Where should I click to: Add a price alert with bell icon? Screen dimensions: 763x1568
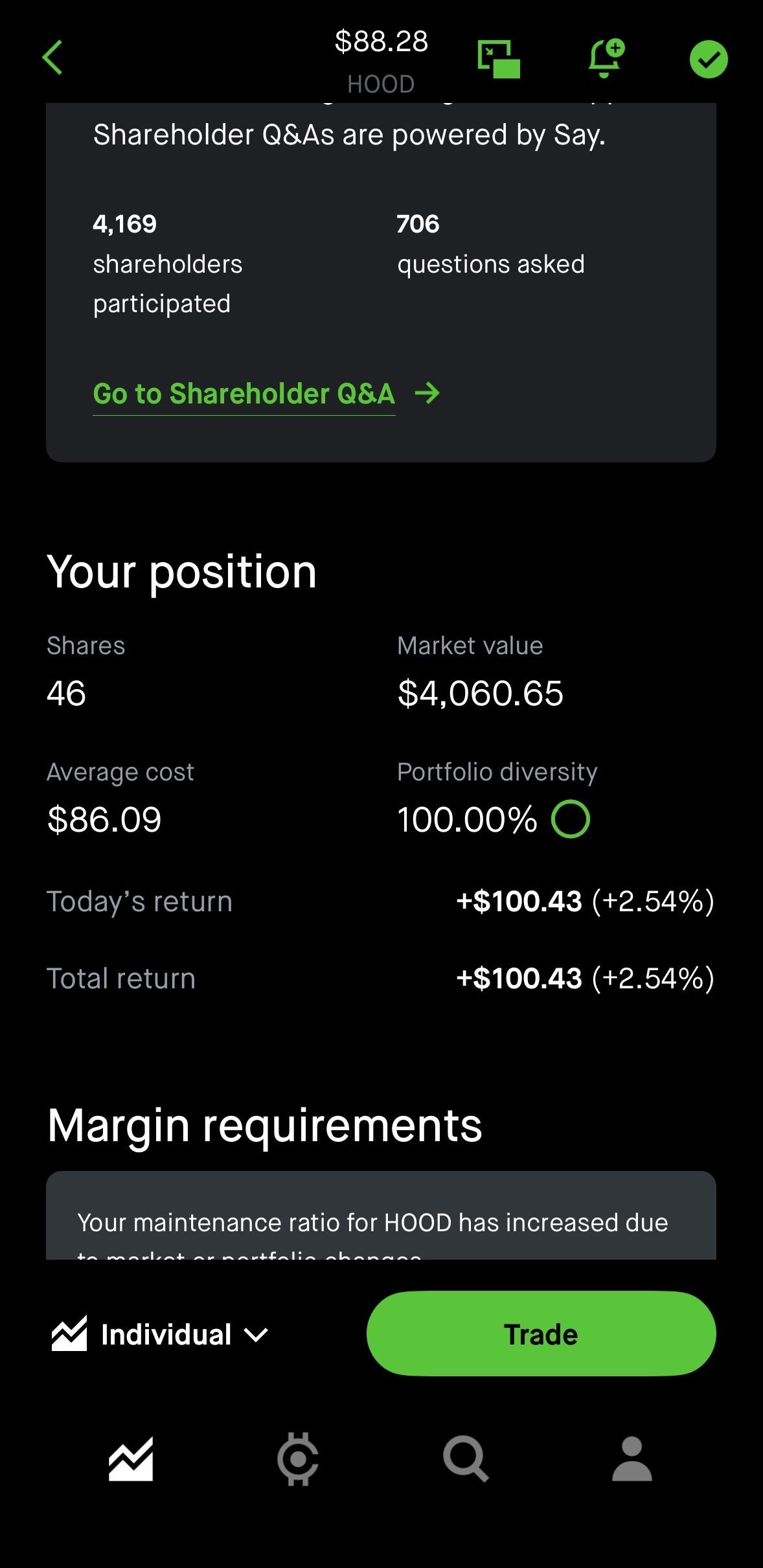pyautogui.click(x=606, y=58)
